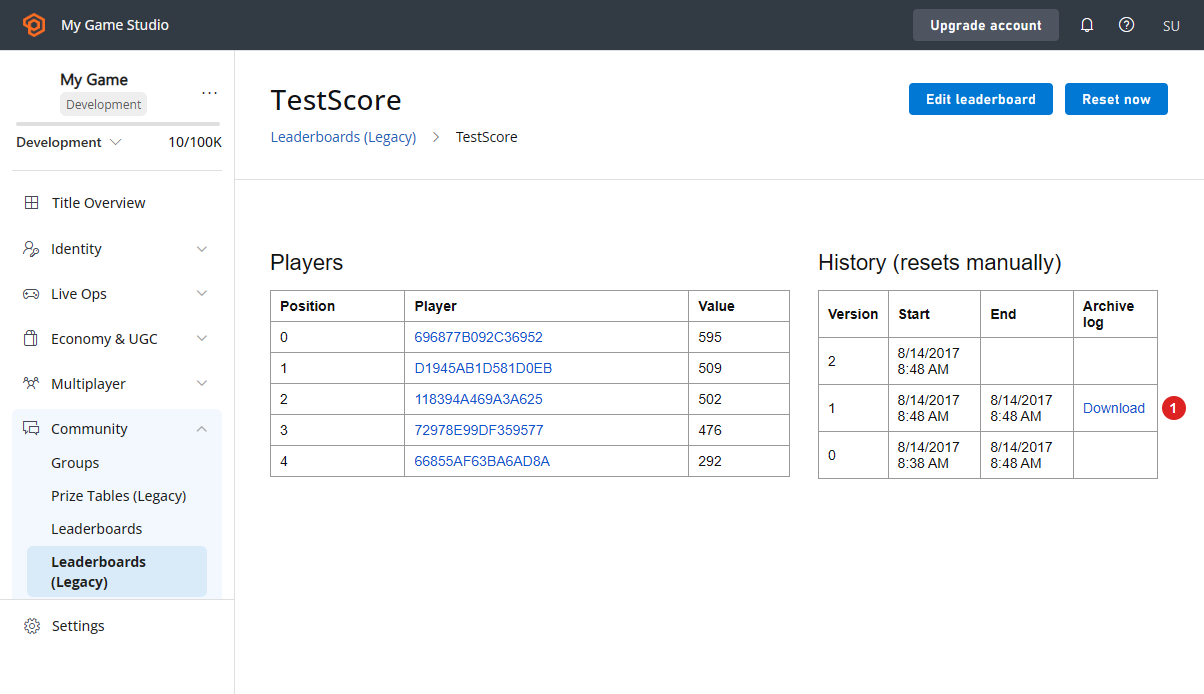Click the Players section heading
The image size is (1204, 694).
[306, 263]
